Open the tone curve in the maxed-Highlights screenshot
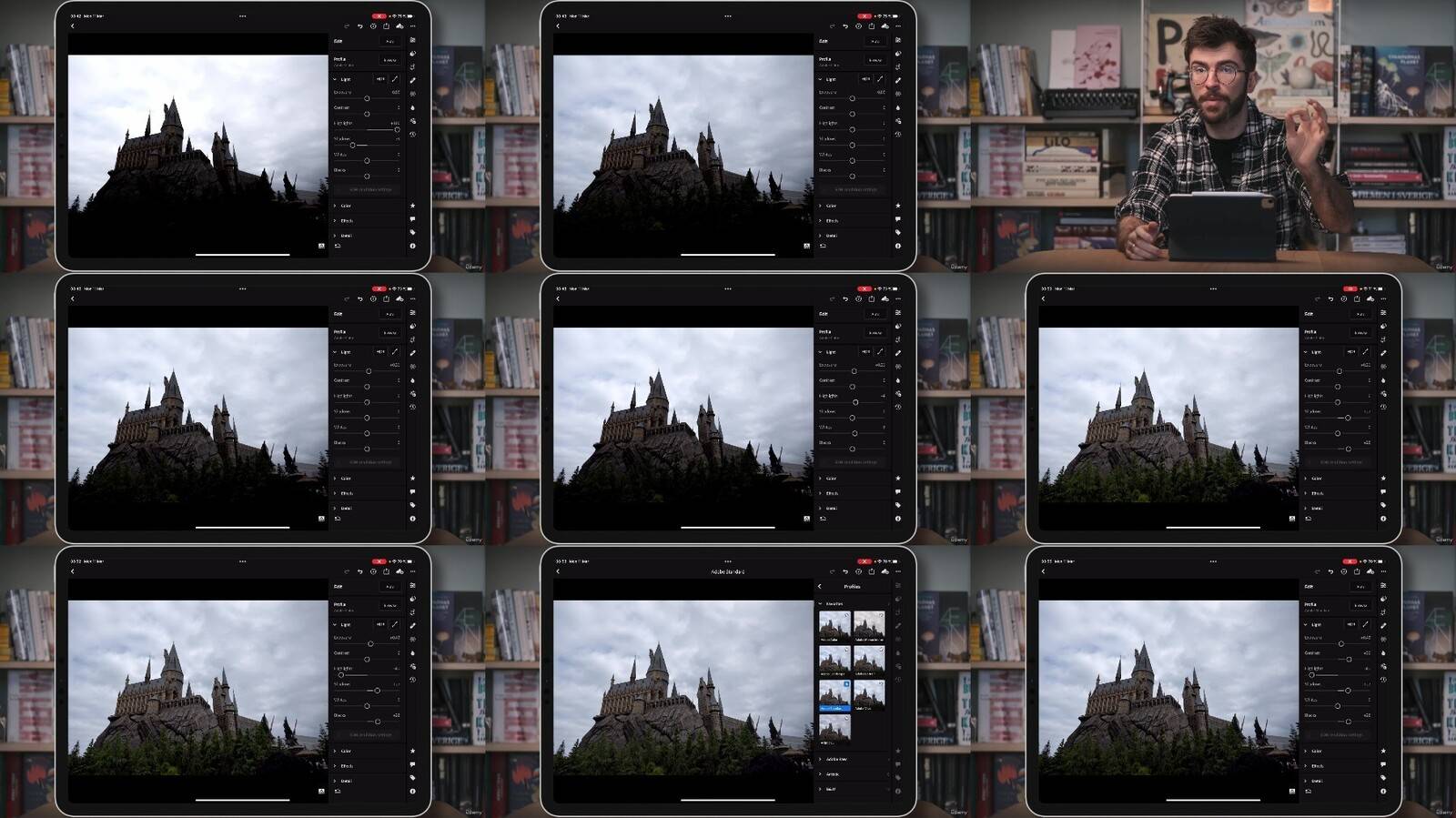Screen dimensions: 1456x818 pyautogui.click(x=395, y=79)
